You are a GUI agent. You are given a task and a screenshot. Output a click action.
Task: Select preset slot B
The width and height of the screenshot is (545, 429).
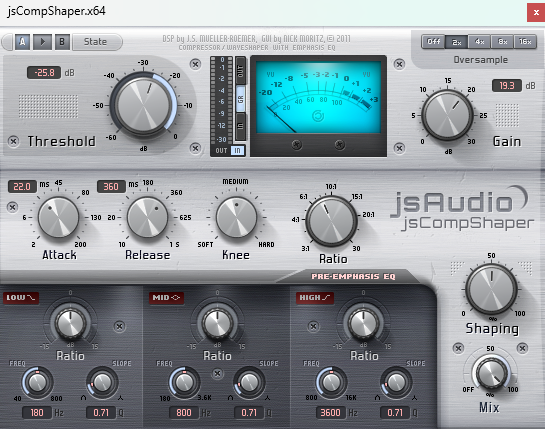pos(62,42)
